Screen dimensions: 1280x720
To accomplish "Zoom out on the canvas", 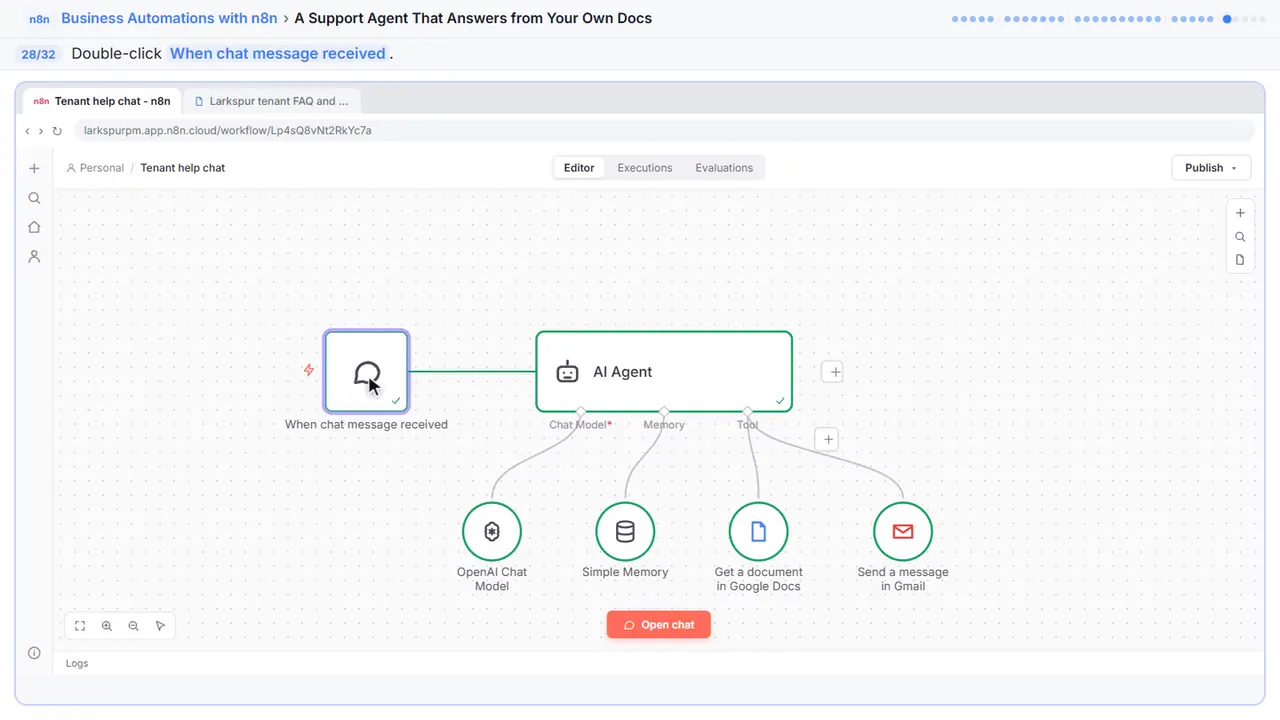I will [134, 626].
